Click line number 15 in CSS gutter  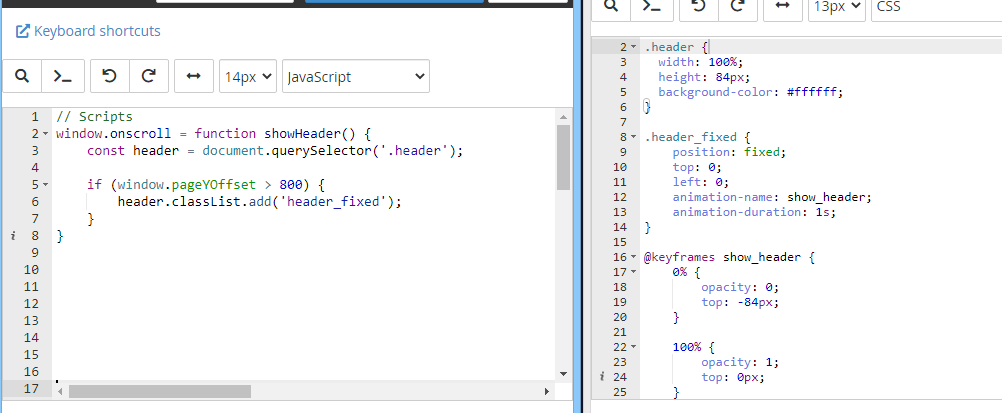(x=619, y=242)
